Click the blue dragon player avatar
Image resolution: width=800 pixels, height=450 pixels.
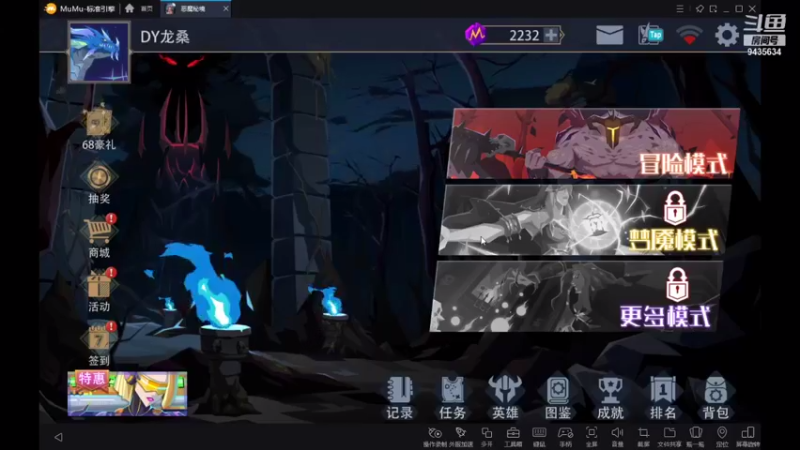tap(99, 52)
